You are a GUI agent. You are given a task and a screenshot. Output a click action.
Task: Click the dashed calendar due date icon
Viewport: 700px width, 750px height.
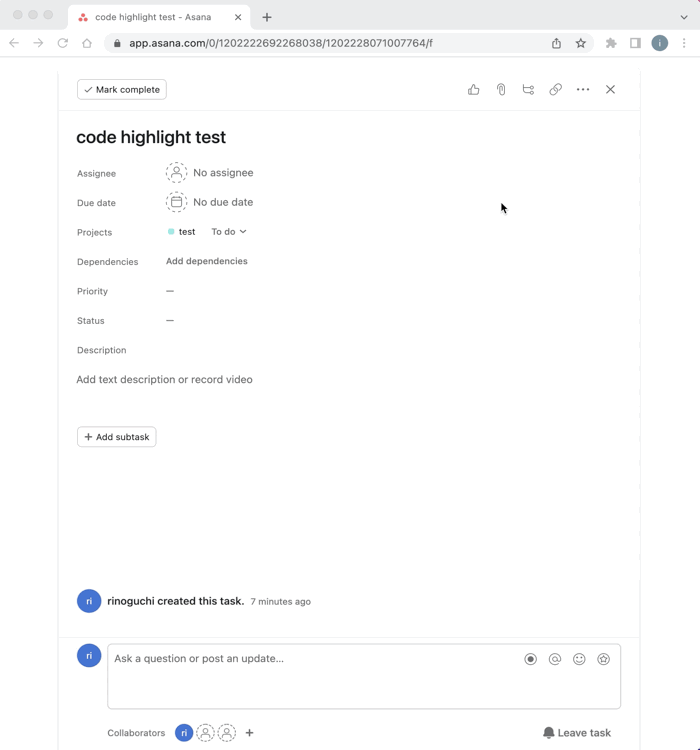pyautogui.click(x=176, y=202)
